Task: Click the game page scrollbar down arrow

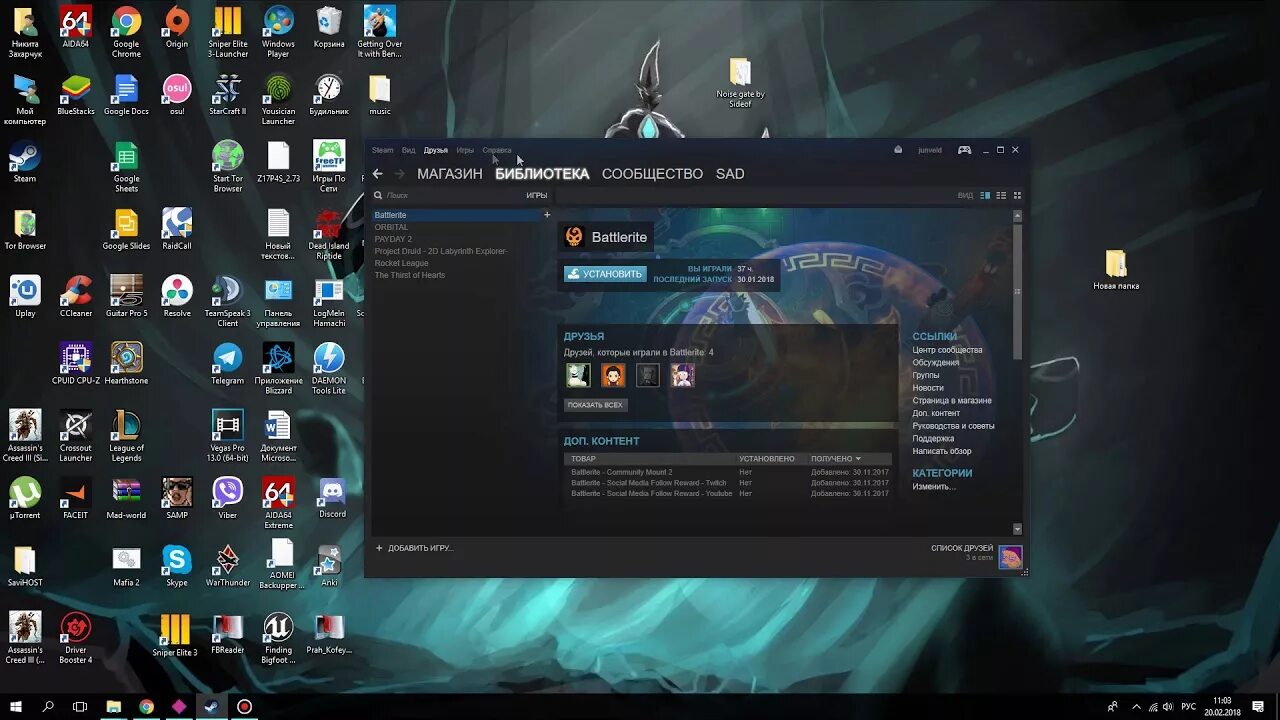Action: (1018, 529)
